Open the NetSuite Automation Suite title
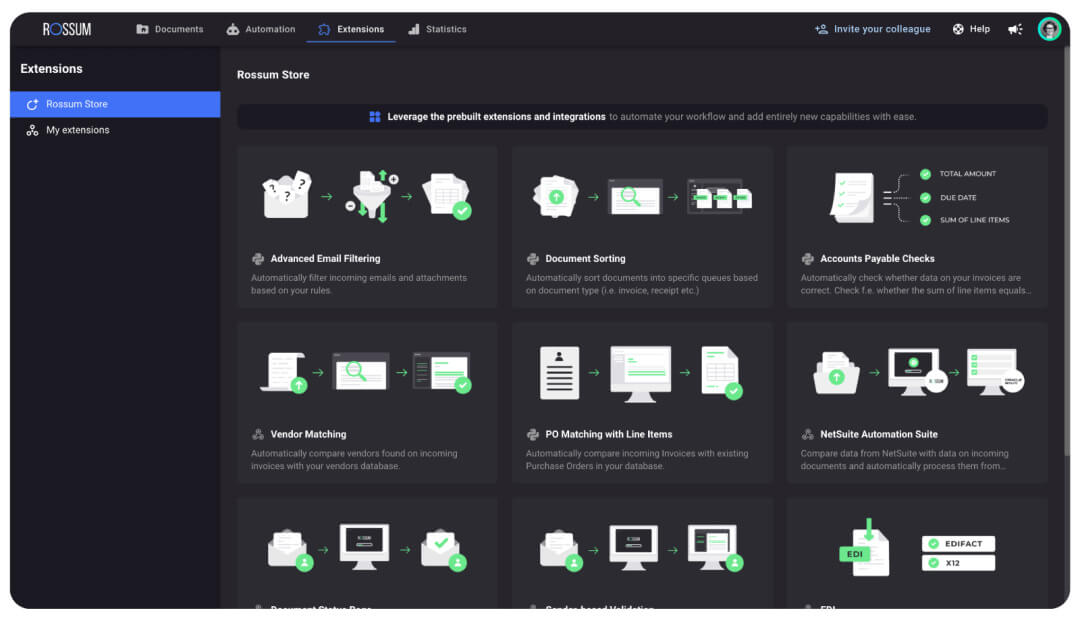This screenshot has width=1080, height=621. click(x=878, y=434)
